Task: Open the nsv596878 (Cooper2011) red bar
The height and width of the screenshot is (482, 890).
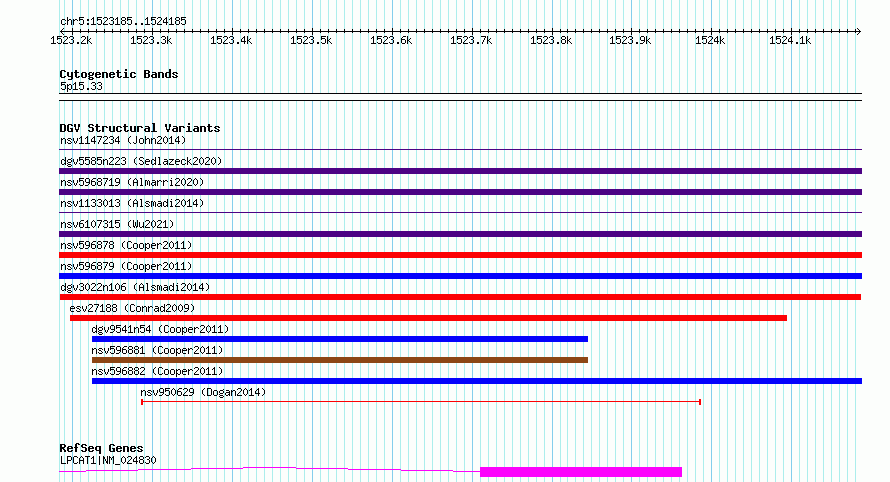Action: [x=460, y=255]
